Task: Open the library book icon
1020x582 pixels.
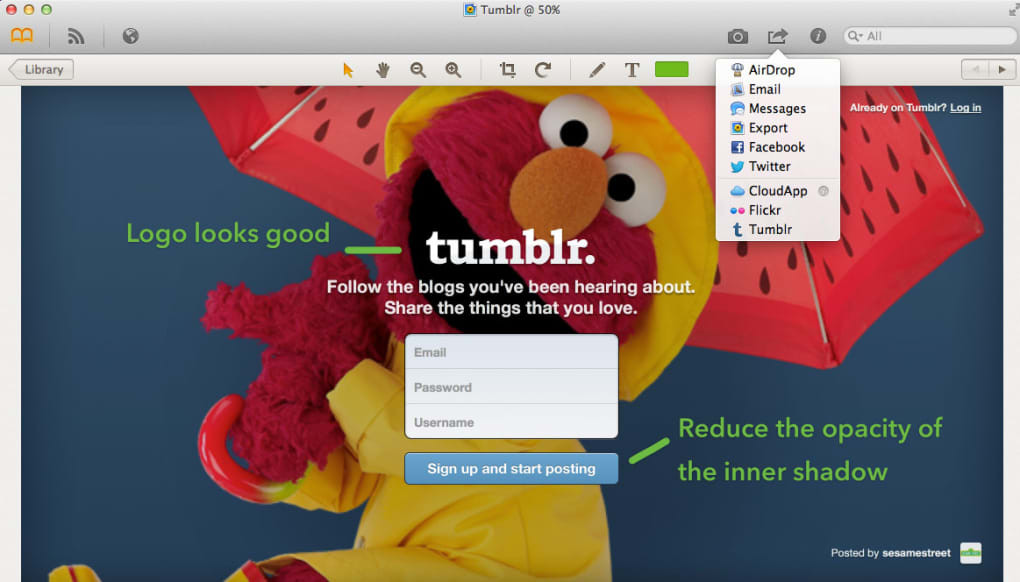Action: click(x=22, y=36)
